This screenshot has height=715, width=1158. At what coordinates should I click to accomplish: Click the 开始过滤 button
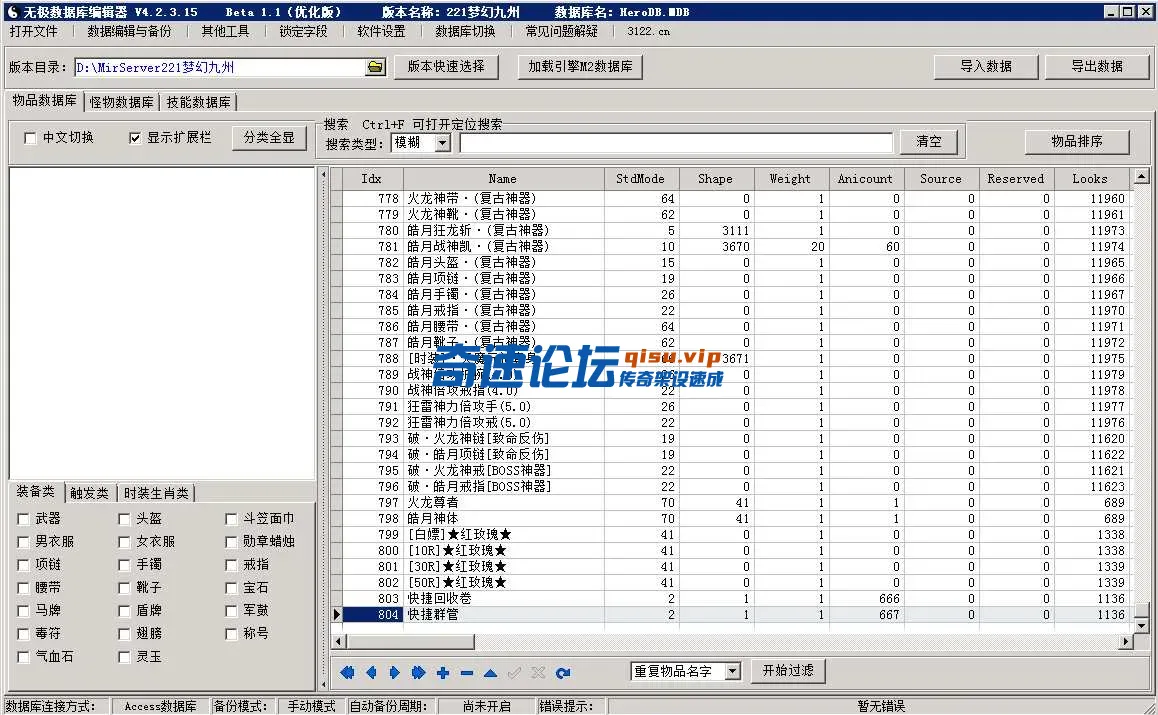788,671
